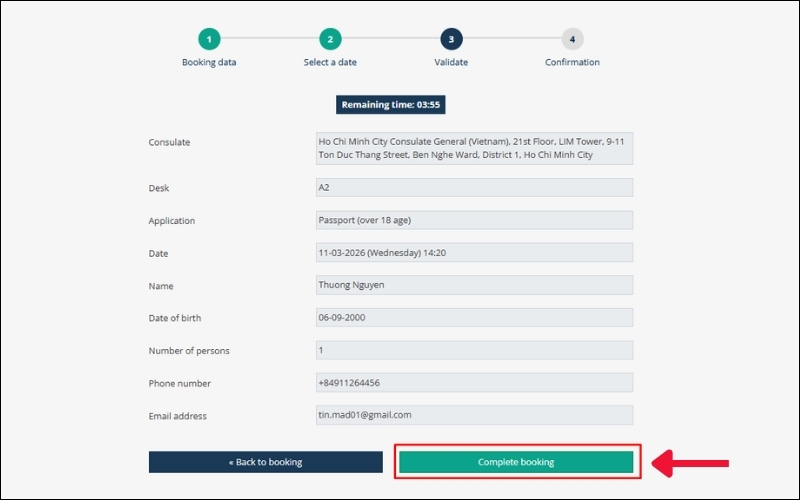Focus the Name field with Thuong Nguyen

[x=474, y=285]
